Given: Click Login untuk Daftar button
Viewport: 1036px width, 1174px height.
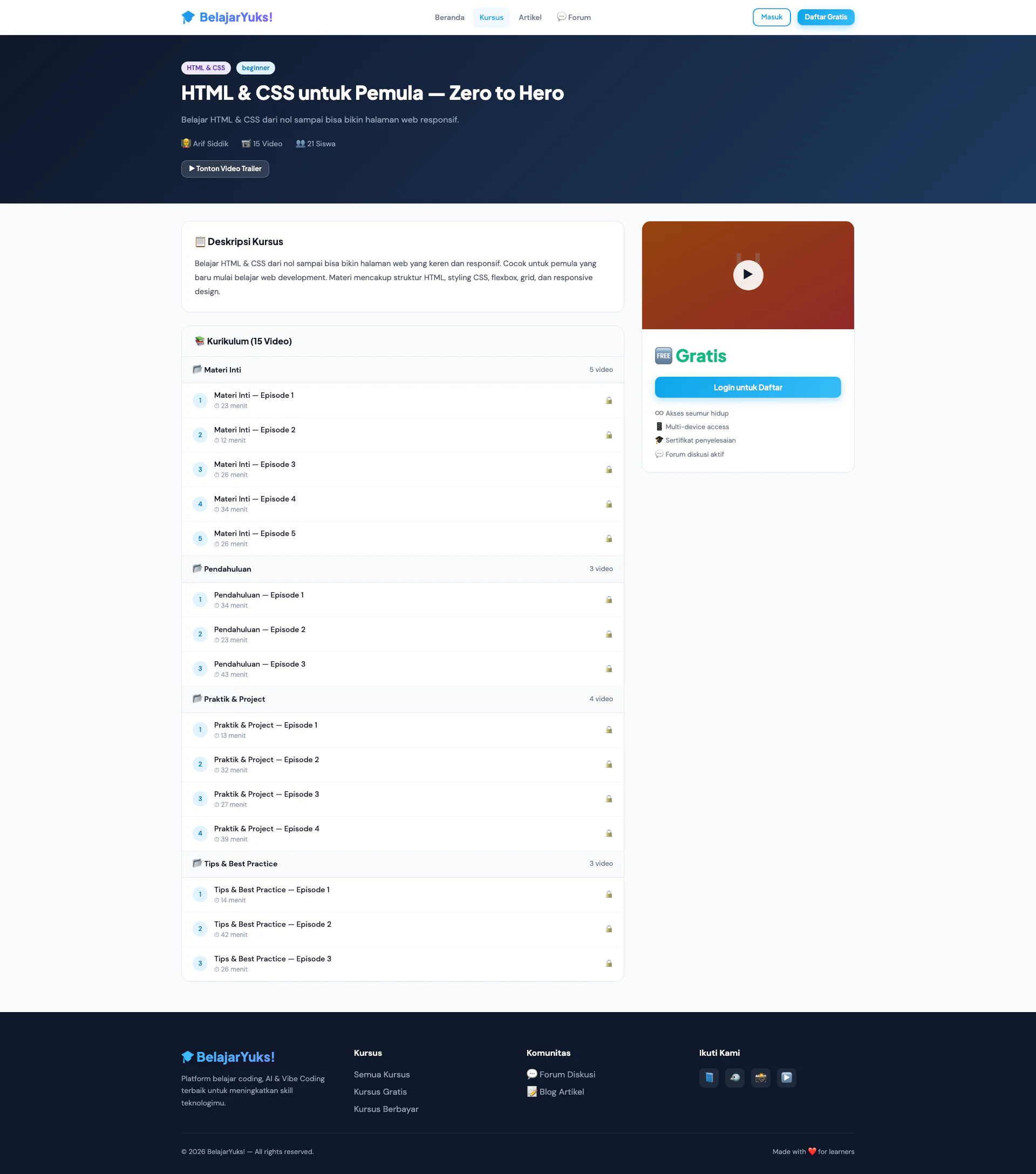Looking at the screenshot, I should coord(748,387).
